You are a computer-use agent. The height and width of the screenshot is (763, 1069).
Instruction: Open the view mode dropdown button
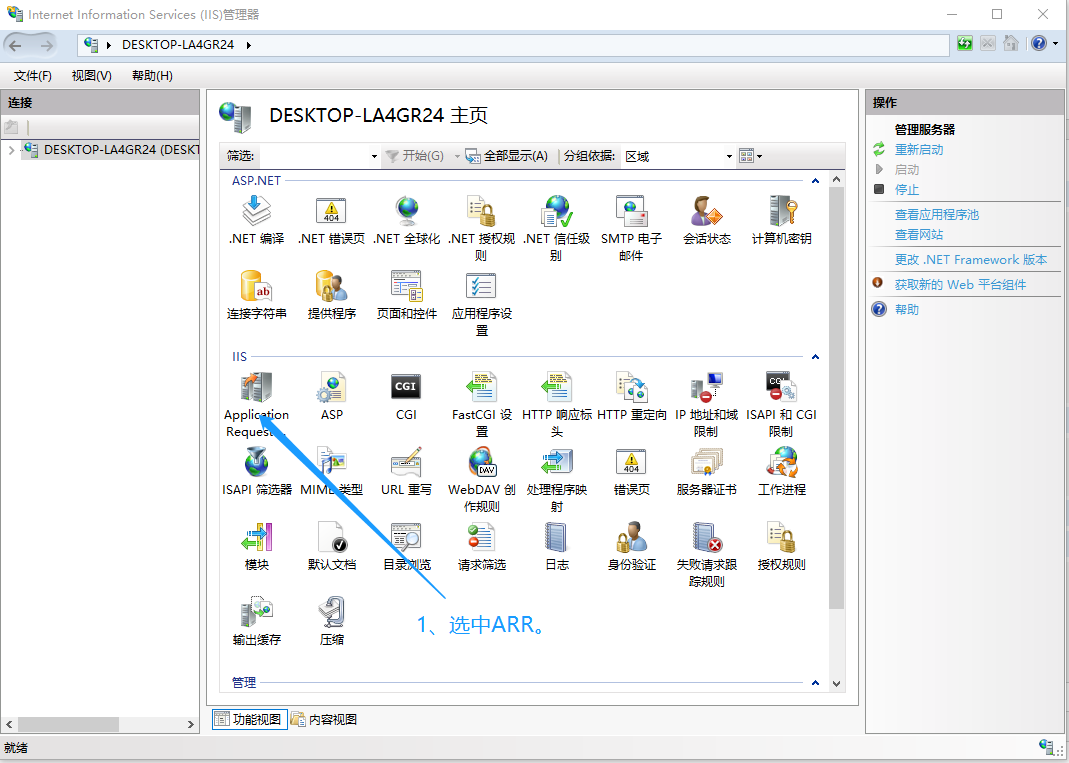coord(751,156)
